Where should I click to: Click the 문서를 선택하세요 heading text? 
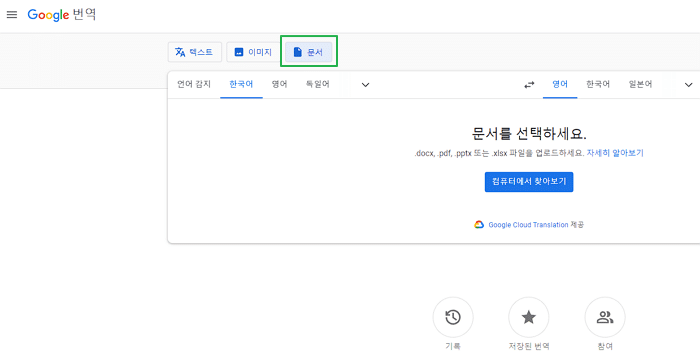click(529, 134)
